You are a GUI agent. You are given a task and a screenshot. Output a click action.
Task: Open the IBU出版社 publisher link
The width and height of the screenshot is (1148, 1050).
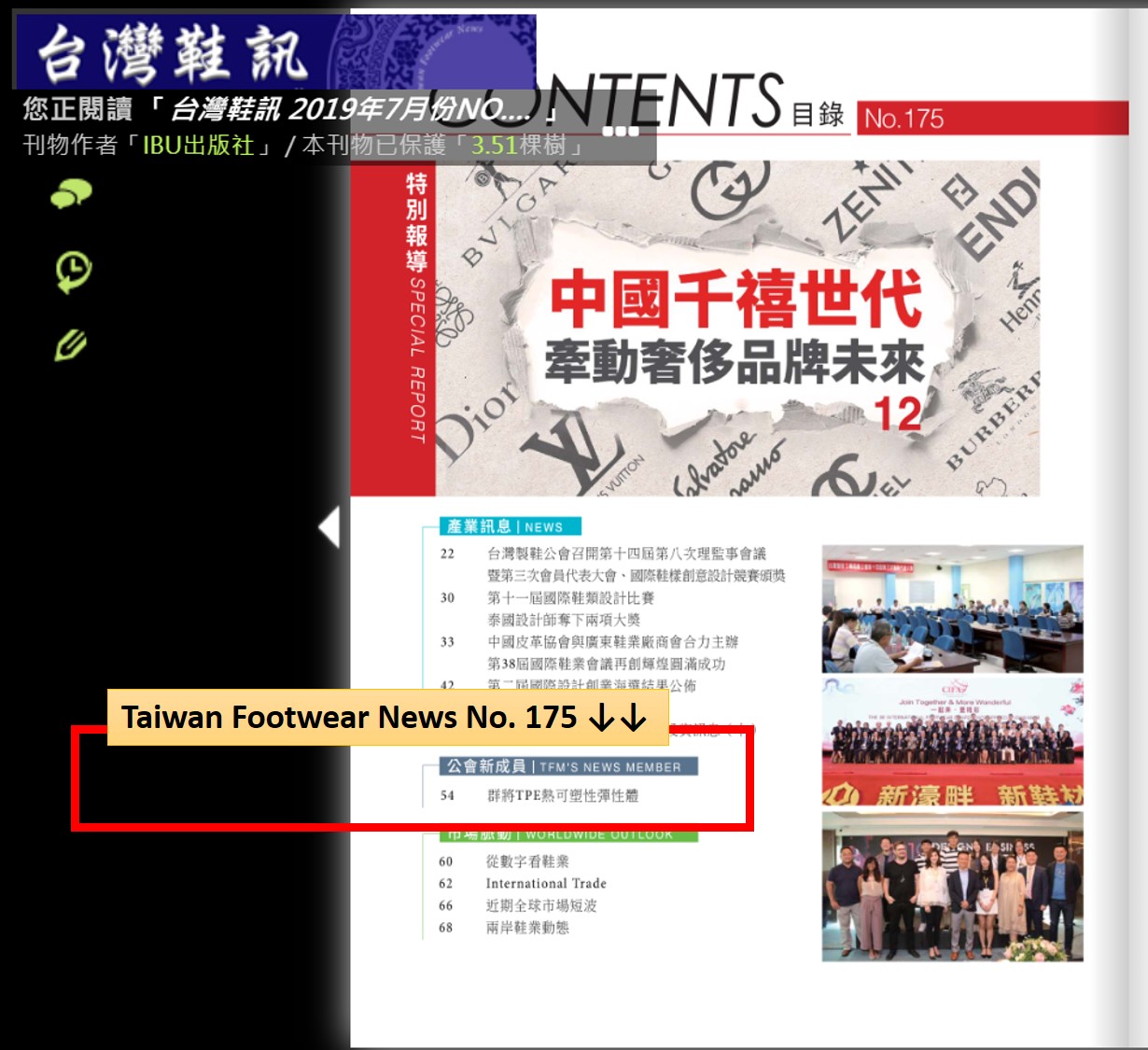coord(198,146)
